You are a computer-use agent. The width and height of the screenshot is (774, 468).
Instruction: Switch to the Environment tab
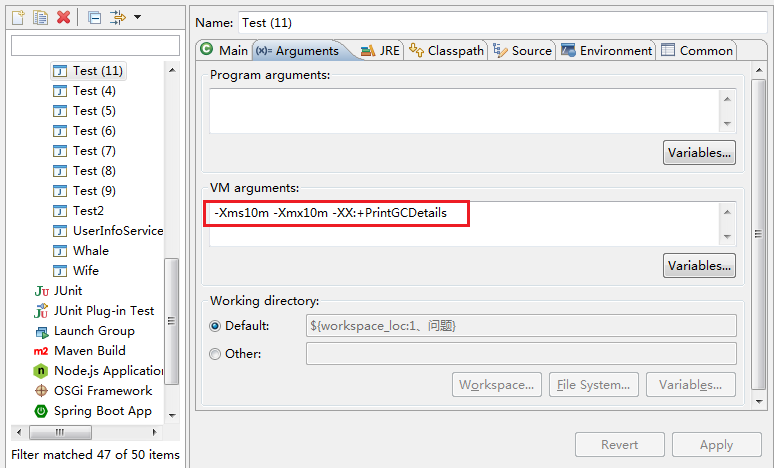pyautogui.click(x=606, y=50)
